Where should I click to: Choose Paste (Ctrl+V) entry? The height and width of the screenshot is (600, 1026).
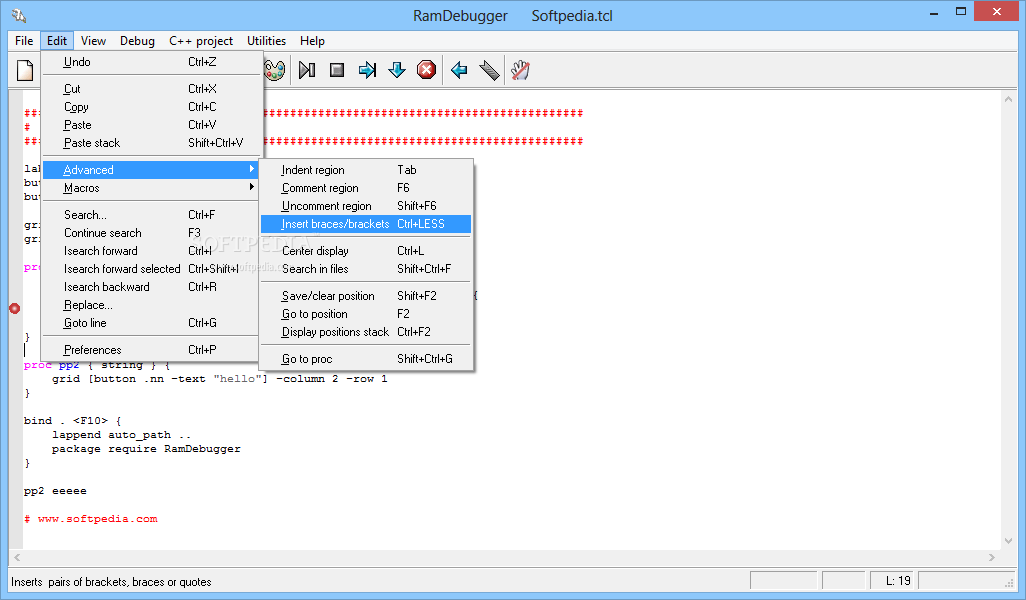pyautogui.click(x=150, y=125)
